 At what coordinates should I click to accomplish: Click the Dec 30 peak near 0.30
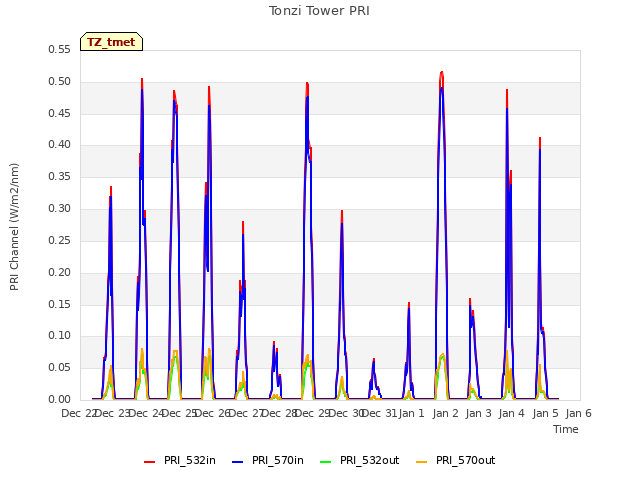pyautogui.click(x=342, y=211)
